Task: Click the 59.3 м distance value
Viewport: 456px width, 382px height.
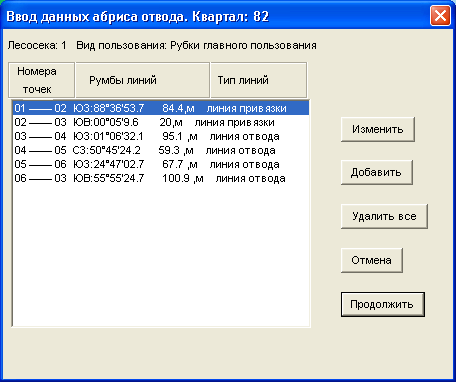Action: point(176,150)
